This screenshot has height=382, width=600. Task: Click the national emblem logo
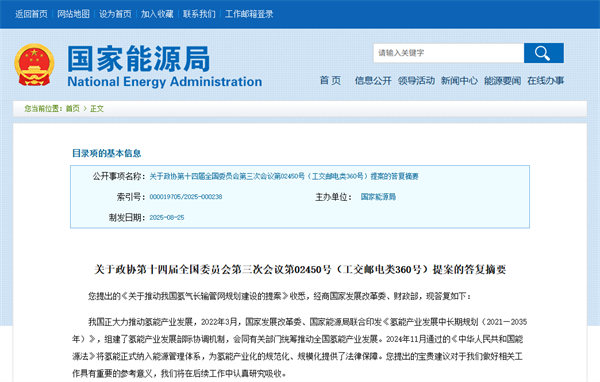tap(34, 65)
